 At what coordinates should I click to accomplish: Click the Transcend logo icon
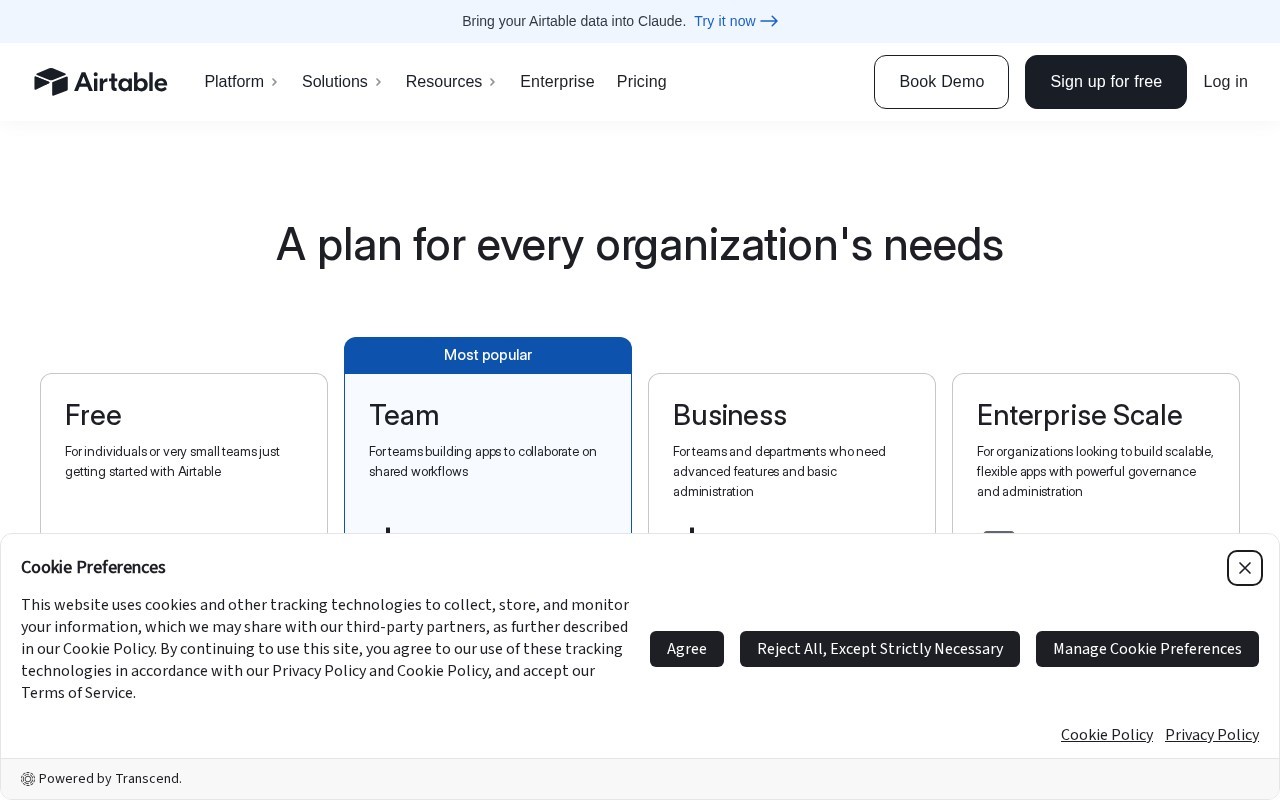tap(28, 779)
